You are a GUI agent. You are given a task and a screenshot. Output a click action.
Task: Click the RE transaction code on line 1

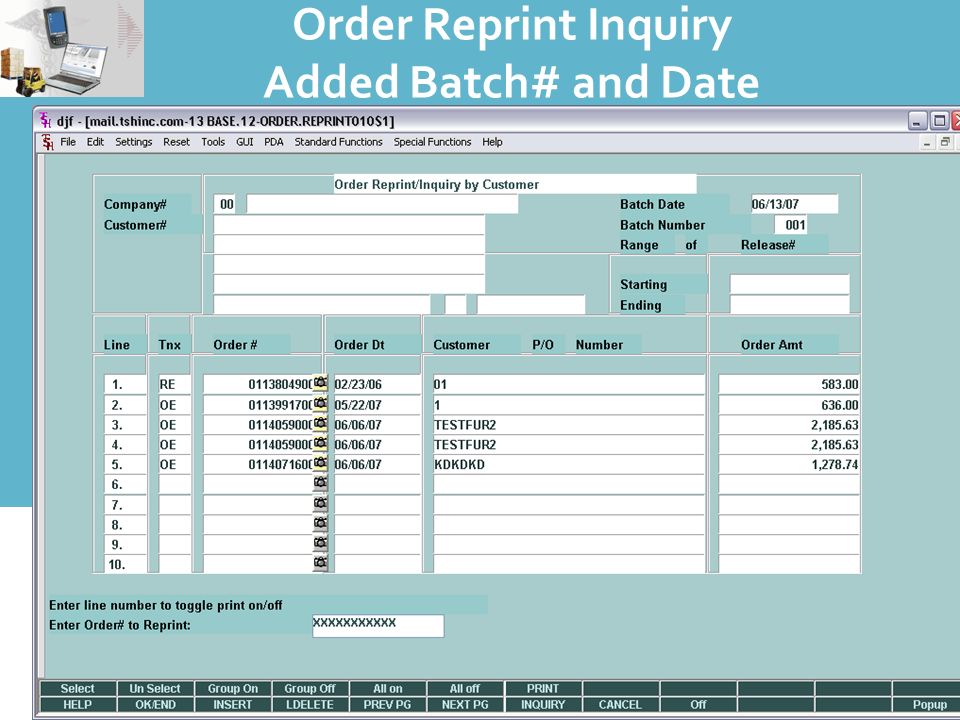(x=174, y=384)
